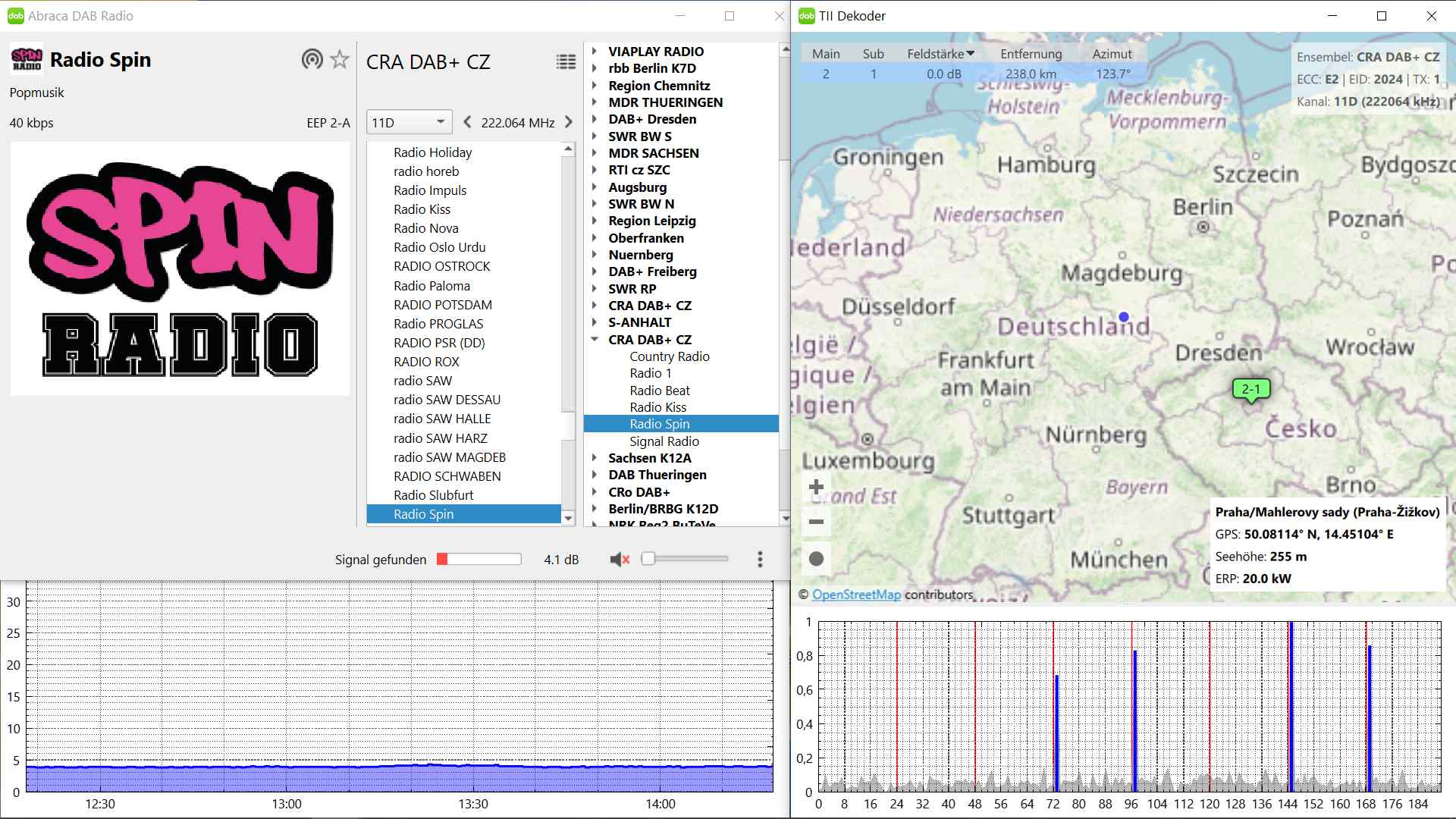
Task: Step to the next frequency channel
Action: tap(569, 122)
